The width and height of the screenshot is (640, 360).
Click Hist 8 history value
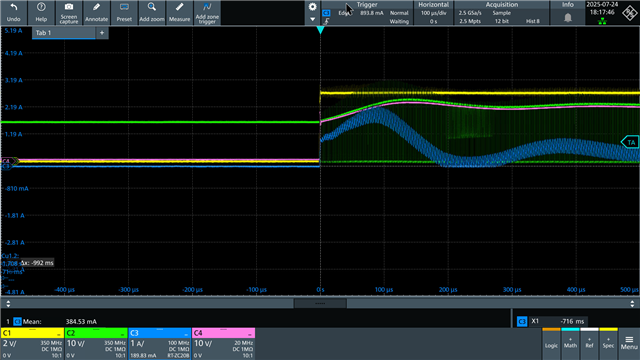click(x=533, y=21)
